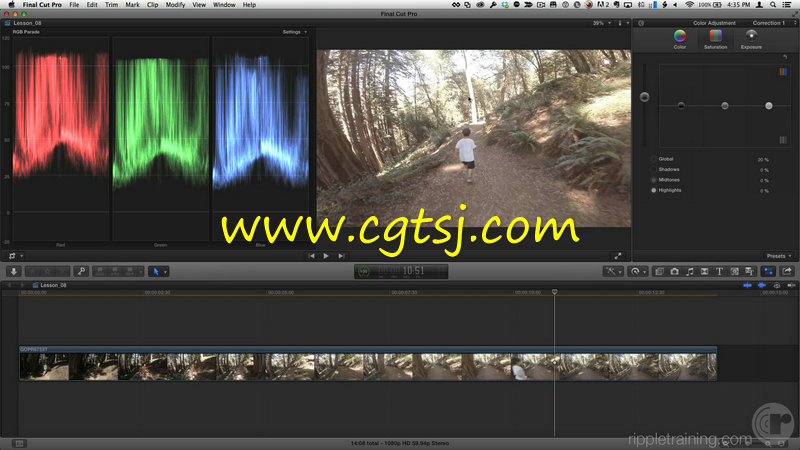Image resolution: width=800 pixels, height=450 pixels.
Task: Open the scope Settings popup menu
Action: tap(294, 32)
